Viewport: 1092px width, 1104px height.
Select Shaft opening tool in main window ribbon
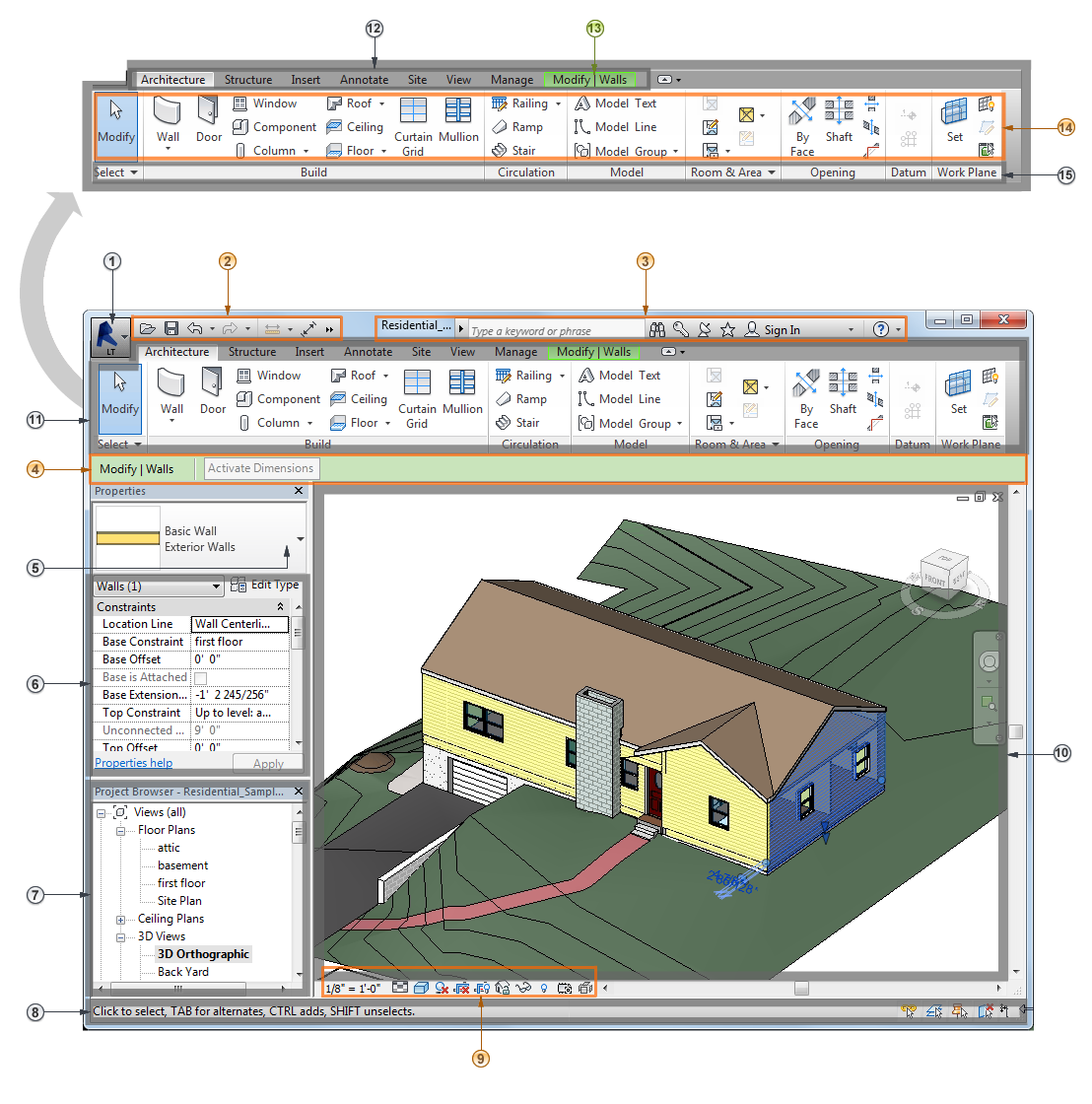[x=843, y=391]
